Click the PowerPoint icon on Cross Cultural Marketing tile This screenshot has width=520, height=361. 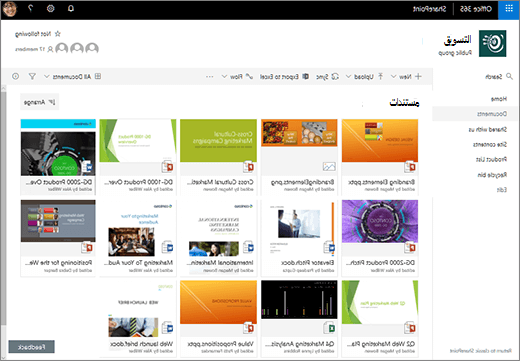(x=248, y=167)
